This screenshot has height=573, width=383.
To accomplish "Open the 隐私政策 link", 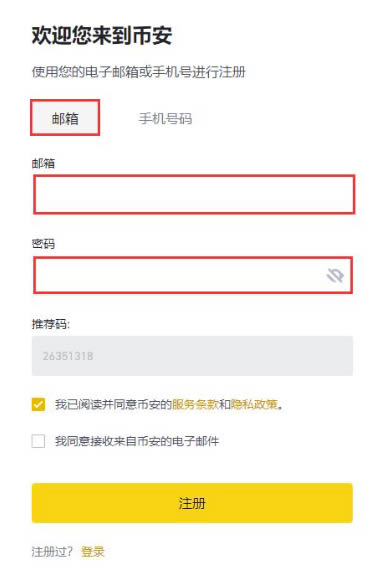I will click(254, 405).
